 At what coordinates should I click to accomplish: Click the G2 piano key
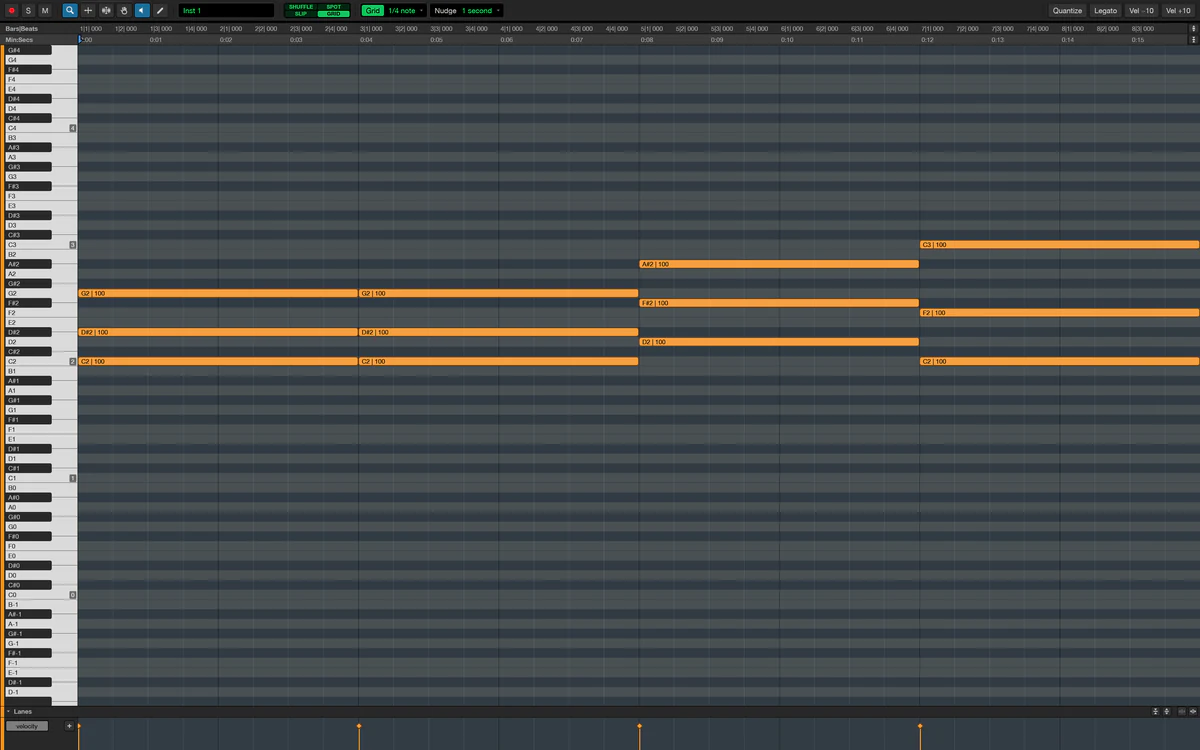point(39,293)
